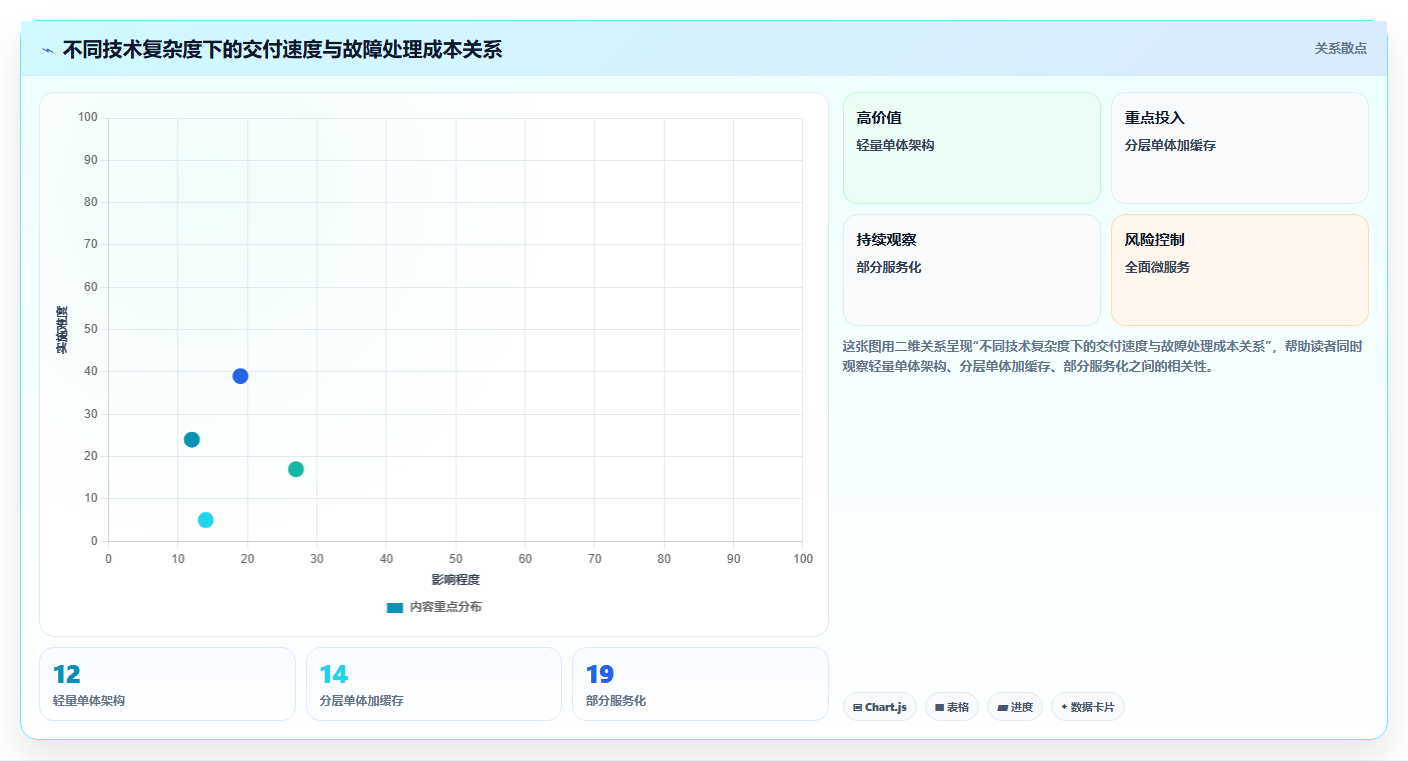
Task: Select the 表格 tag chip
Action: [952, 707]
